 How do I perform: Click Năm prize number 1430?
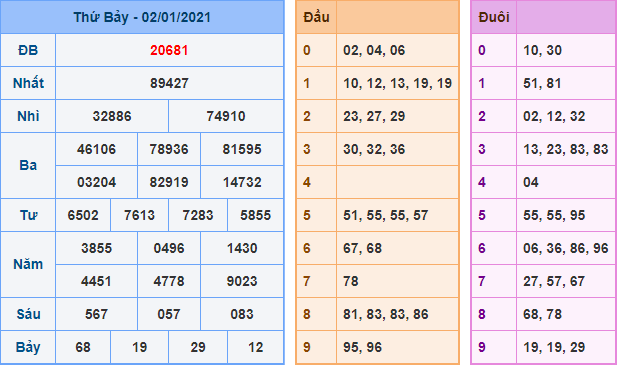tap(242, 249)
